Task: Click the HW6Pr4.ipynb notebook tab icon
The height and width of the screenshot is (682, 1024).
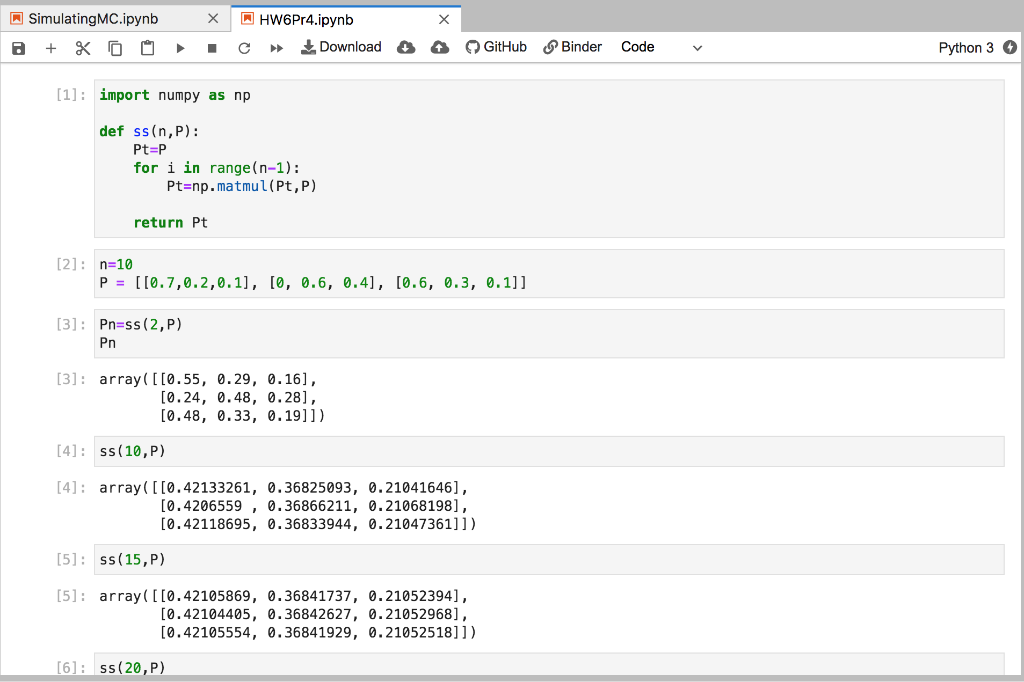Action: [x=248, y=18]
